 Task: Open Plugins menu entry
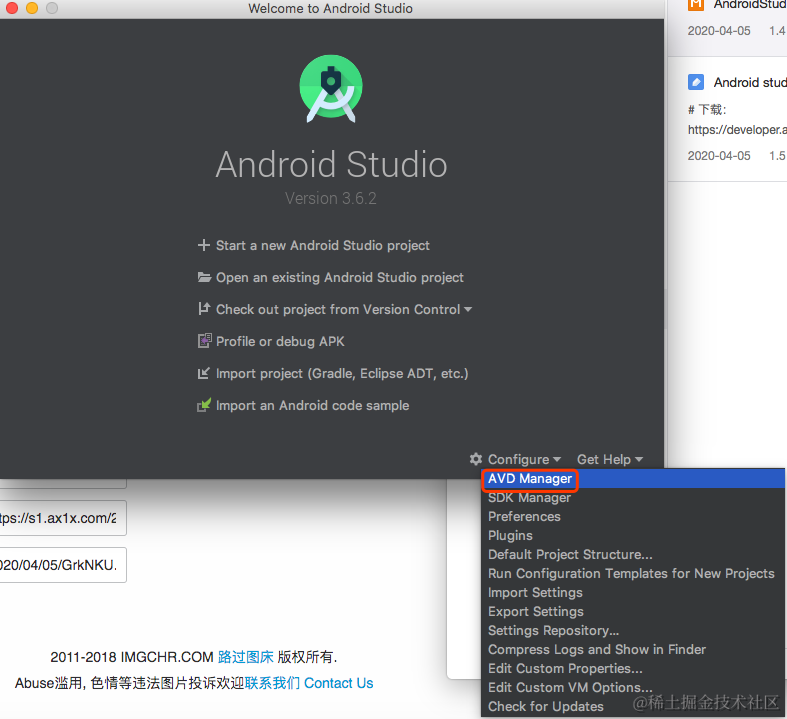click(632, 536)
